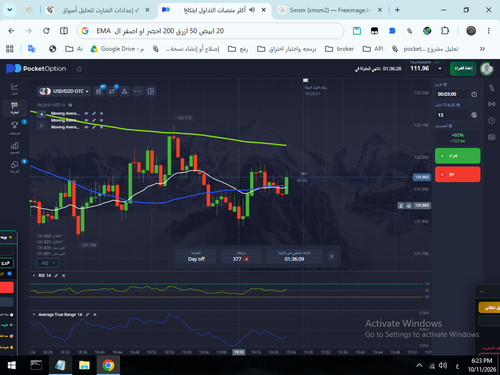
Task: Open the clock picker beside trade time
Action: 474,94
